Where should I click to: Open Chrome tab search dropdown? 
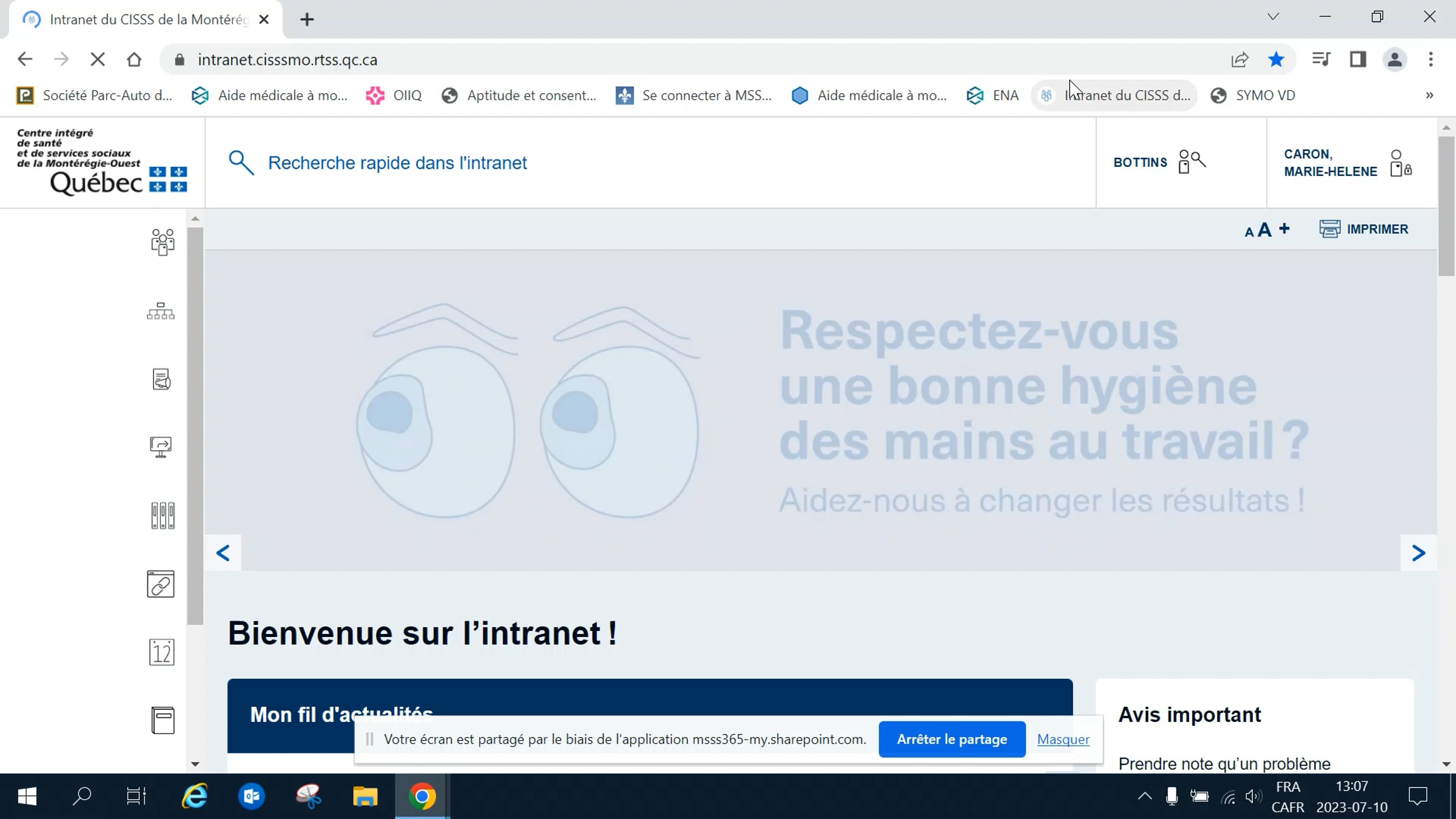[1273, 17]
